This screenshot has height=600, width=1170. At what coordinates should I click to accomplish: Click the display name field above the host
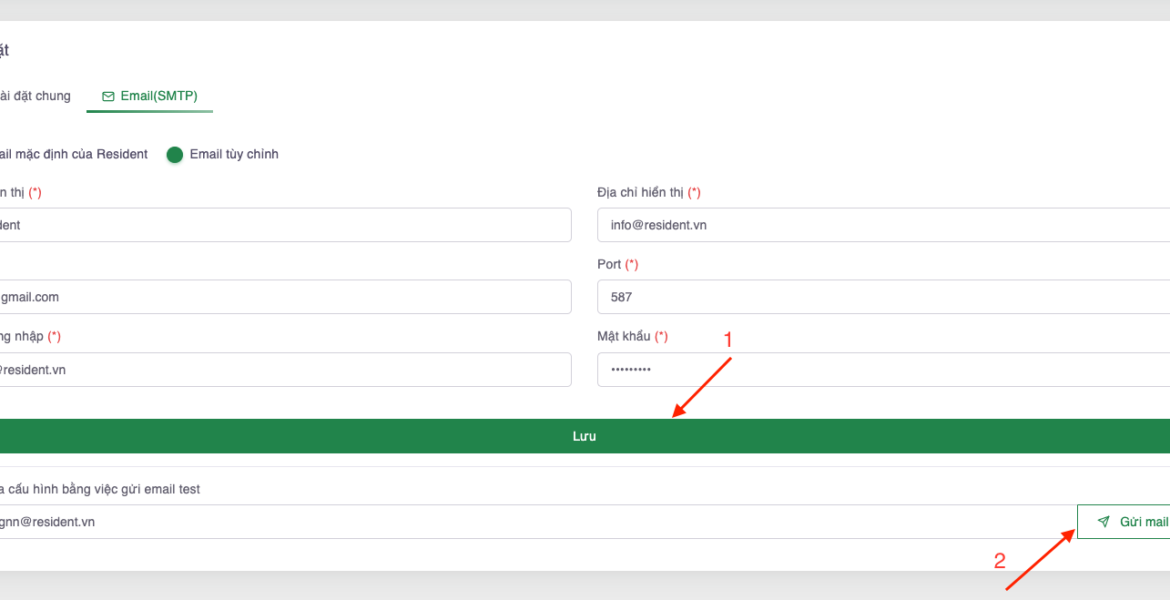click(x=285, y=225)
